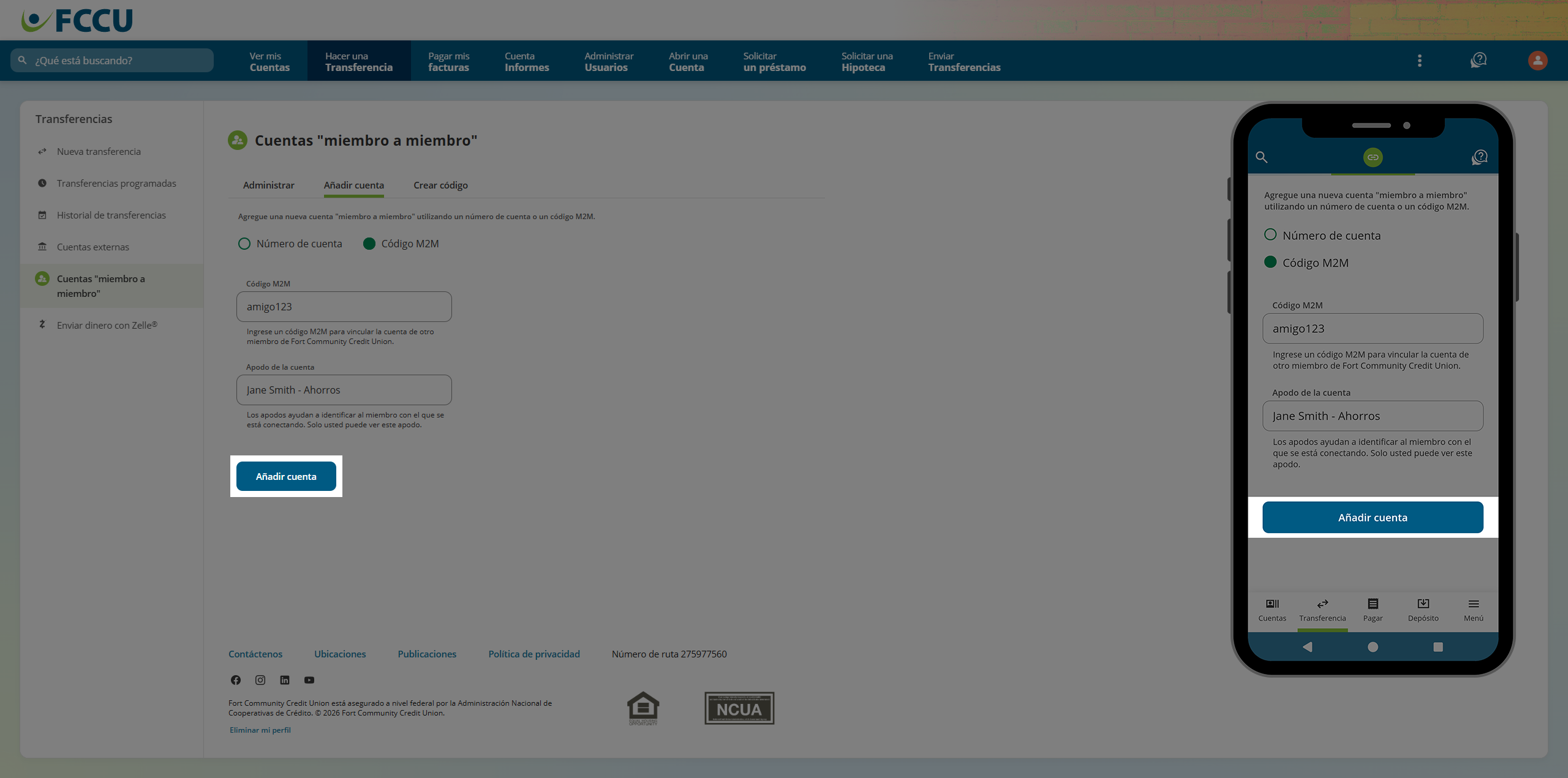Open the Instagram icon in the footer
Screen dimensions: 1568x778
260,680
